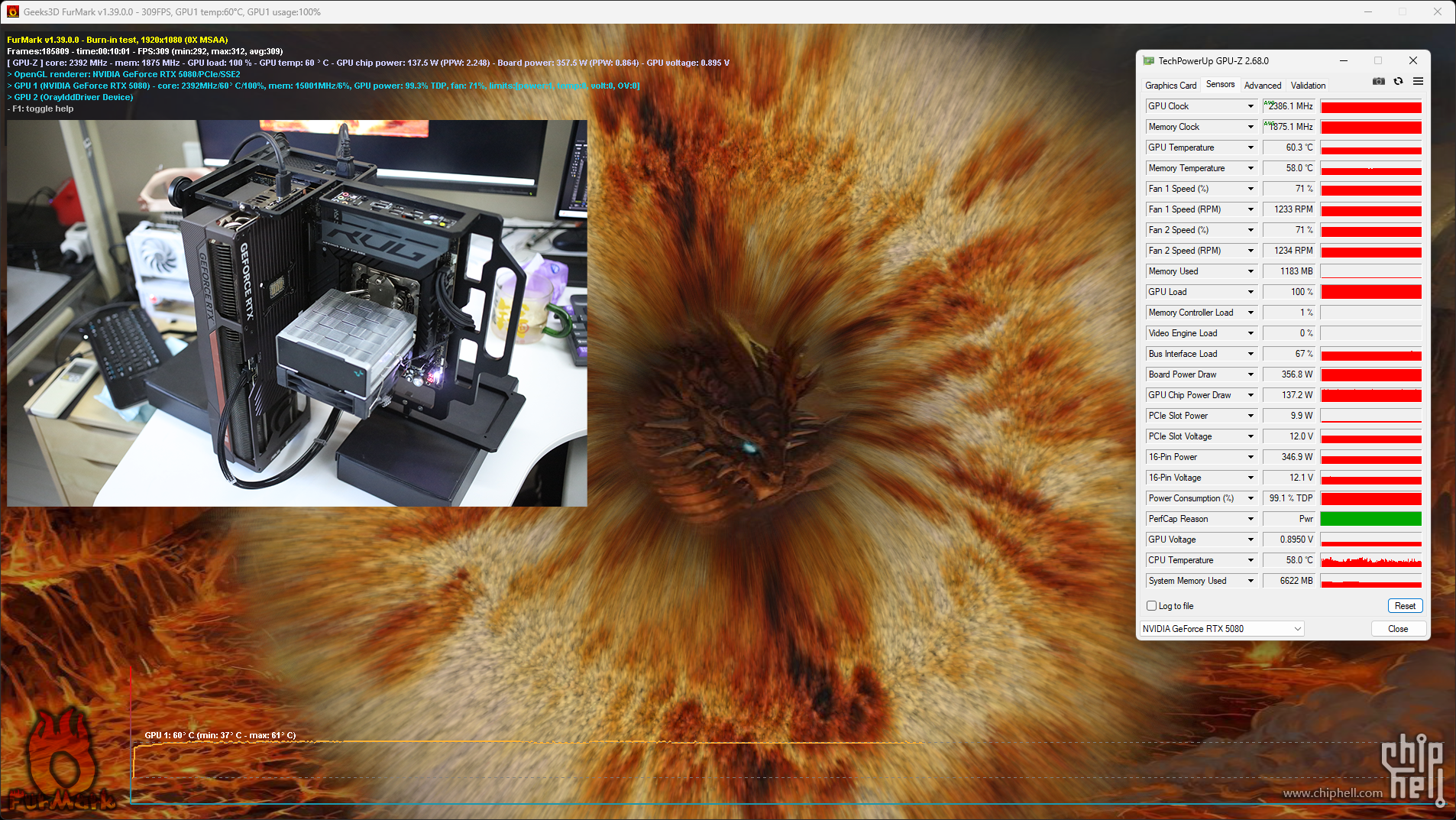
Task: Minimize the FurMark window
Action: tap(1368, 11)
